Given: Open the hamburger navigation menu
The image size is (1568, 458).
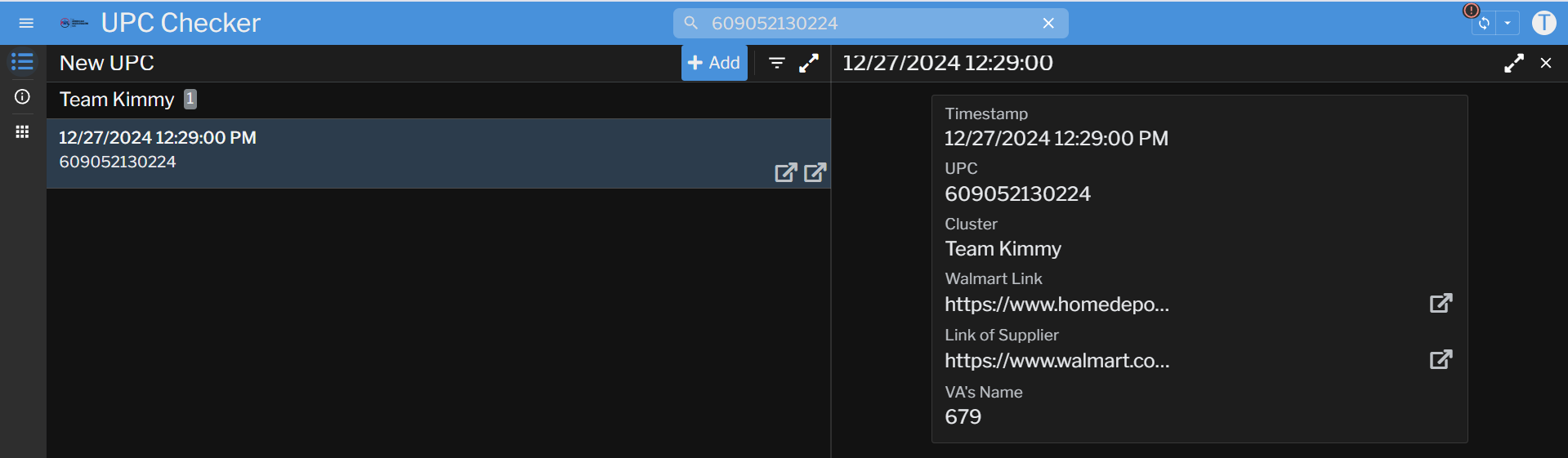Looking at the screenshot, I should [26, 23].
